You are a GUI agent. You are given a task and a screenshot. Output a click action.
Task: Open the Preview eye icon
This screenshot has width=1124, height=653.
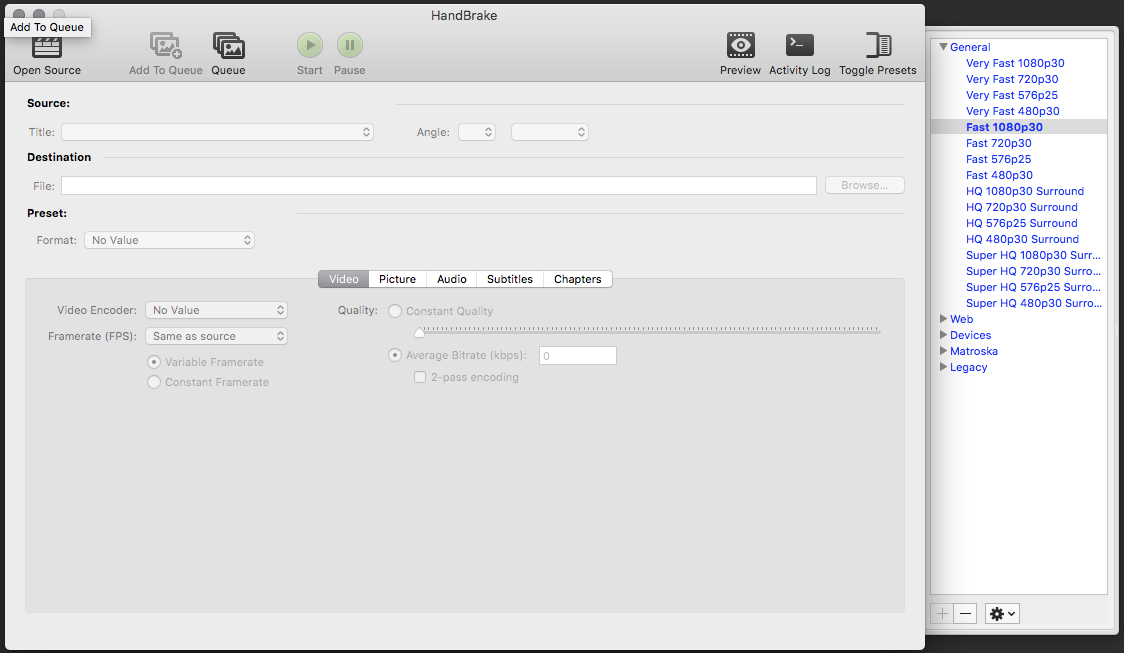[x=740, y=45]
